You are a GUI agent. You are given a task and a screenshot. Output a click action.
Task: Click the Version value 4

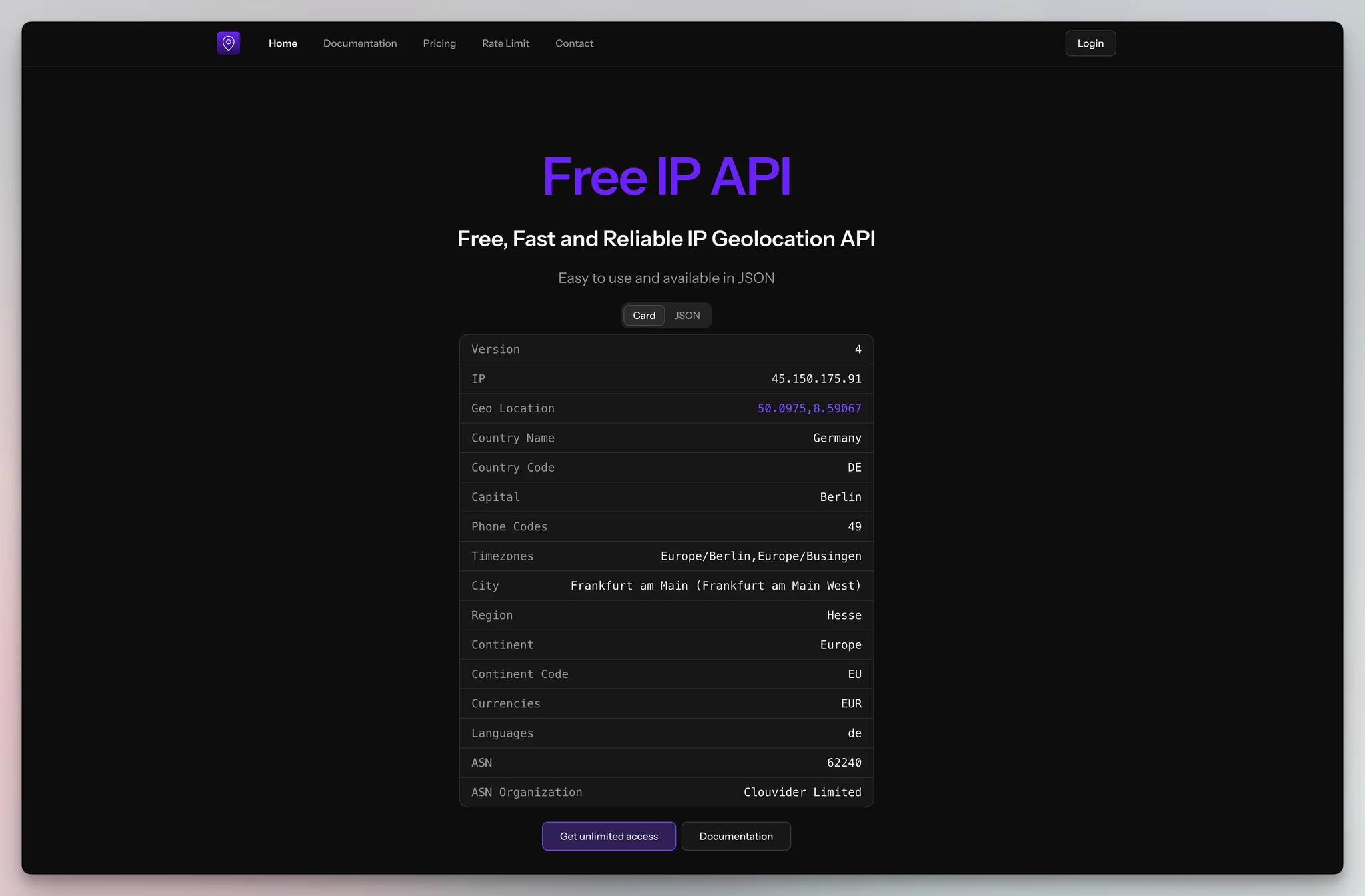[858, 350]
